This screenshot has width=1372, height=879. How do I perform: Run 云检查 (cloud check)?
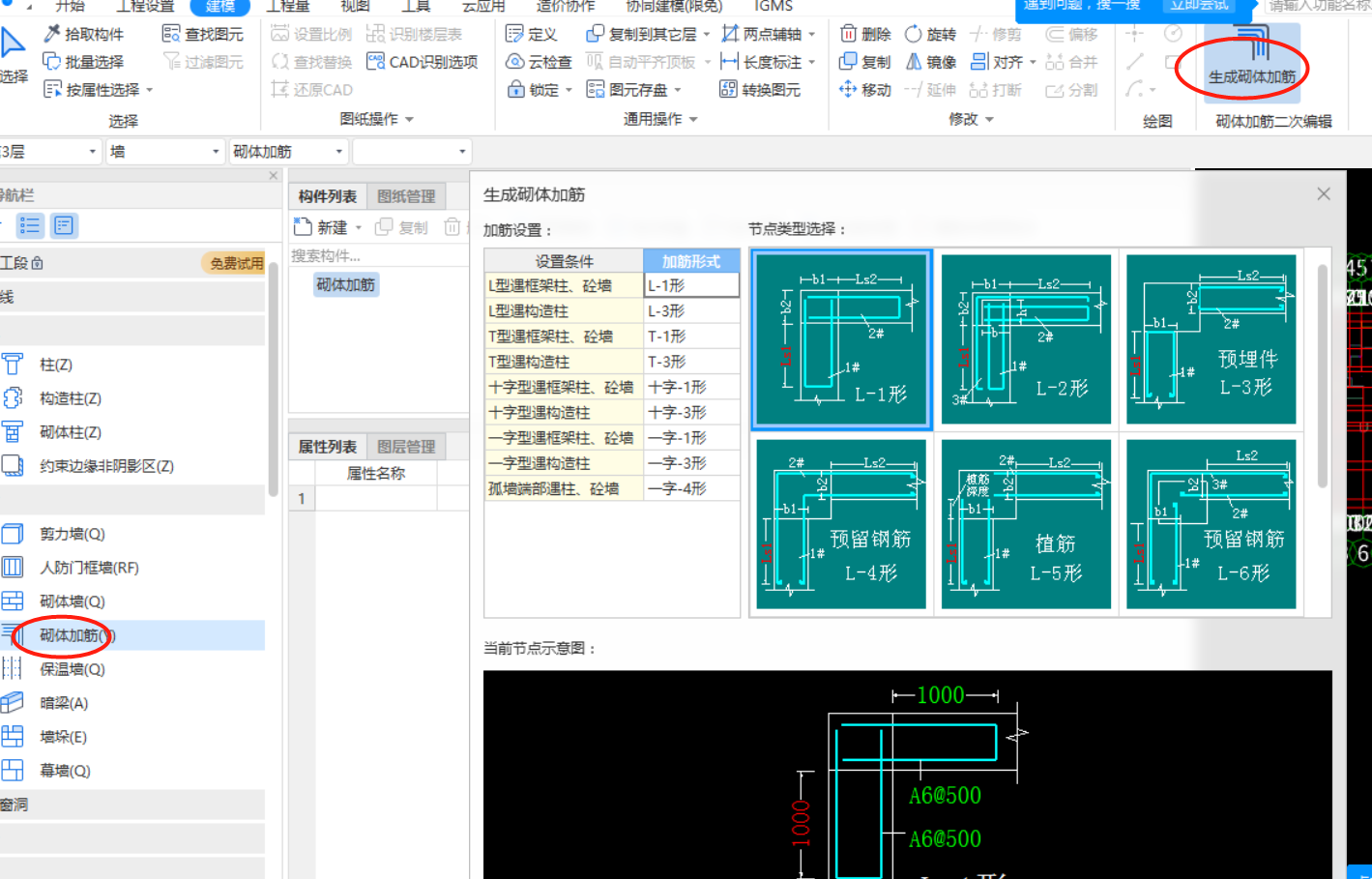tap(539, 62)
